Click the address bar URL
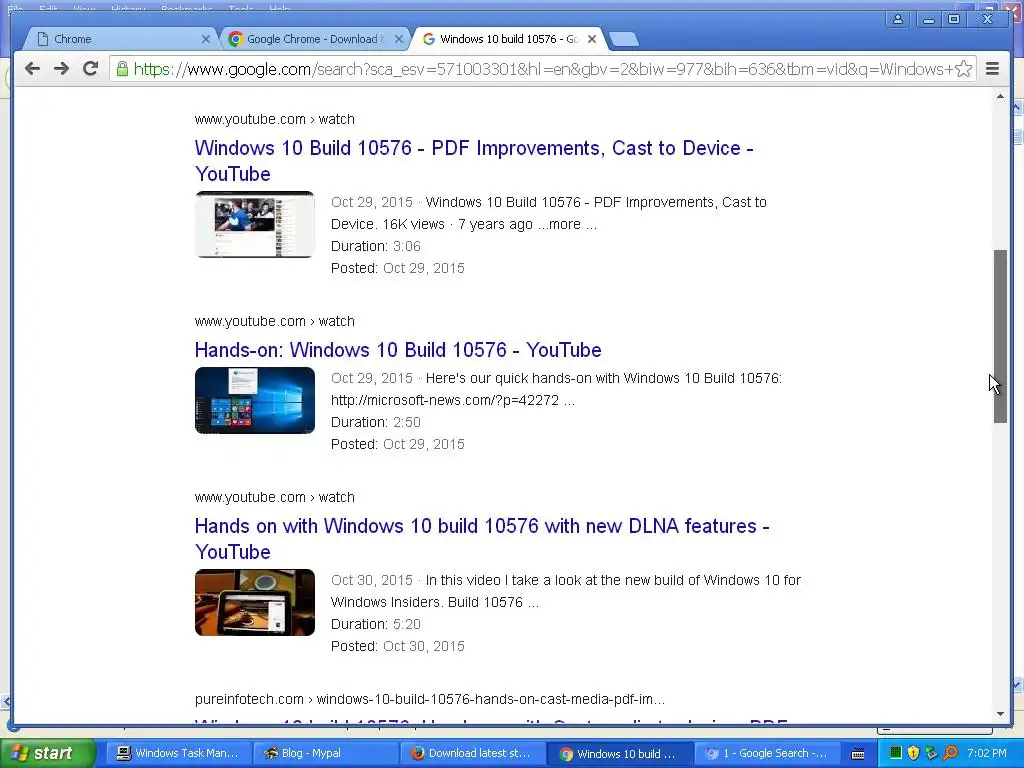This screenshot has width=1024, height=768. [x=542, y=69]
